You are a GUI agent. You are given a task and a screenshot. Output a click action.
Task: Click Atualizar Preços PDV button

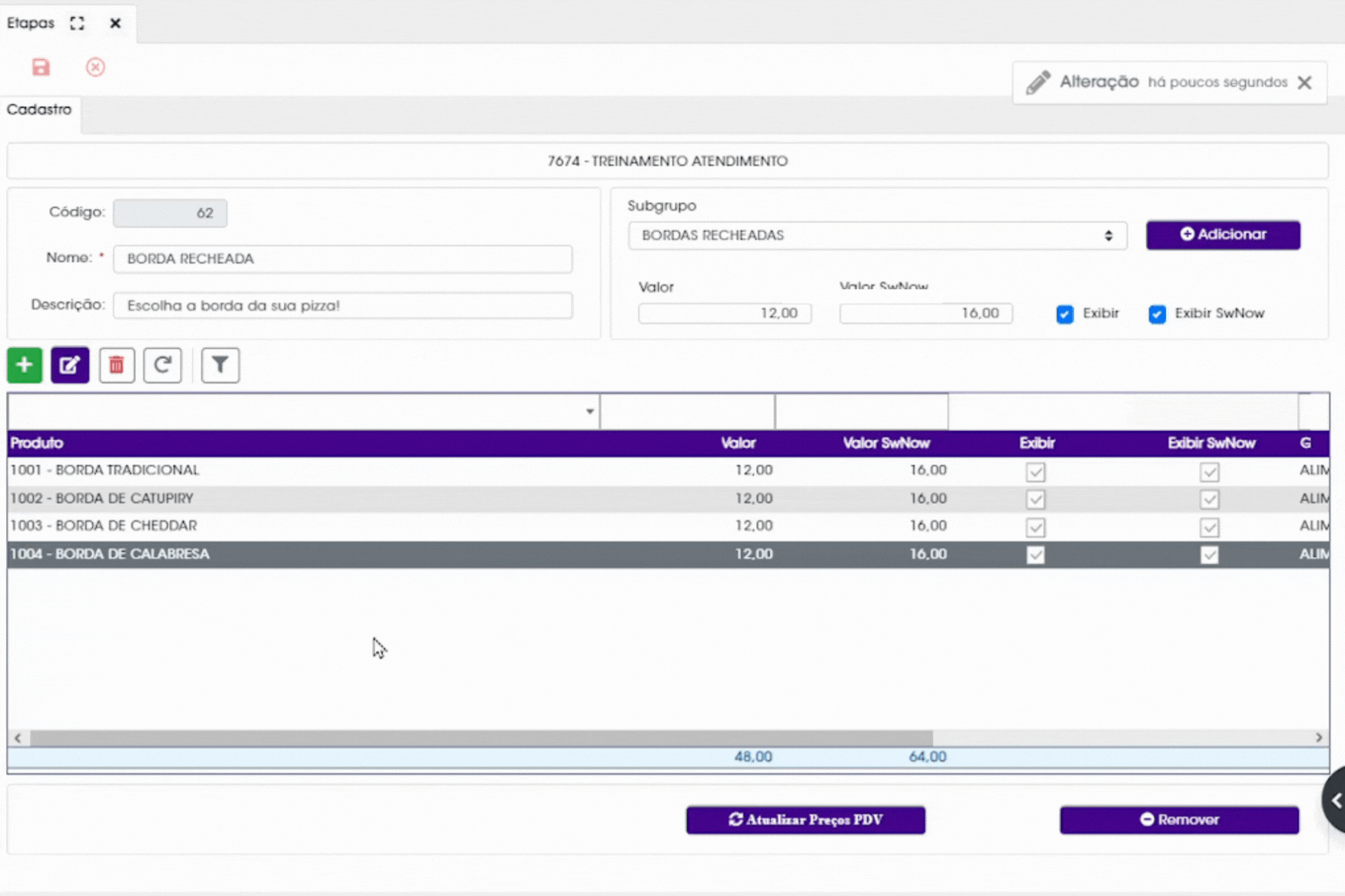(x=805, y=820)
